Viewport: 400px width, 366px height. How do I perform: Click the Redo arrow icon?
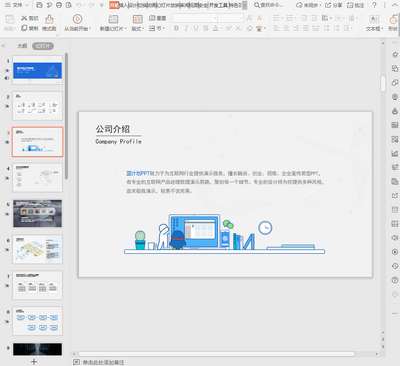point(91,5)
